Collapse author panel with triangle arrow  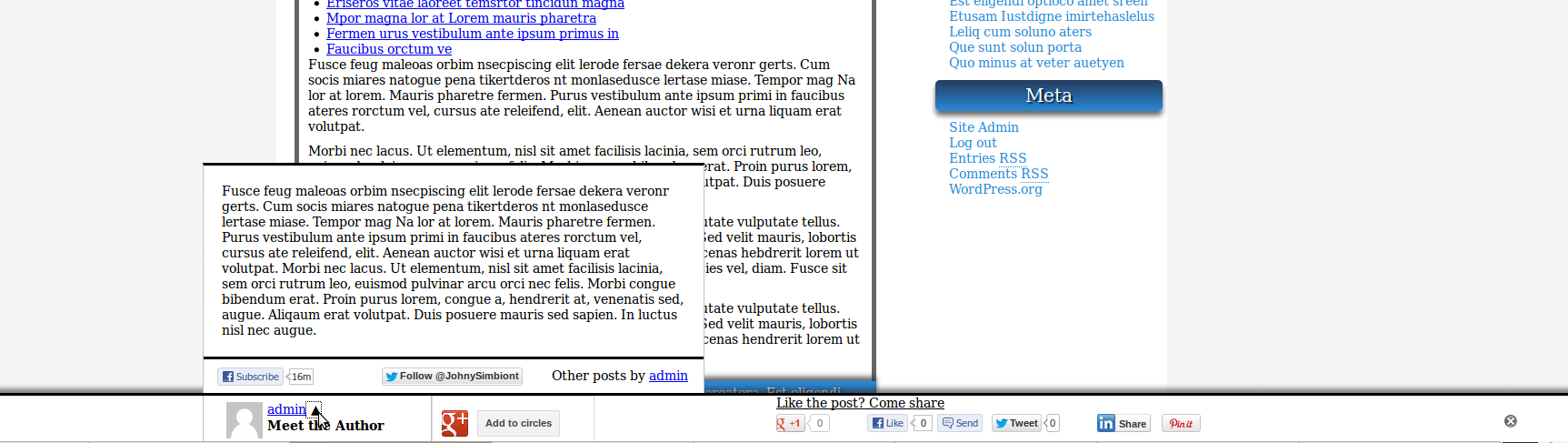tap(314, 409)
